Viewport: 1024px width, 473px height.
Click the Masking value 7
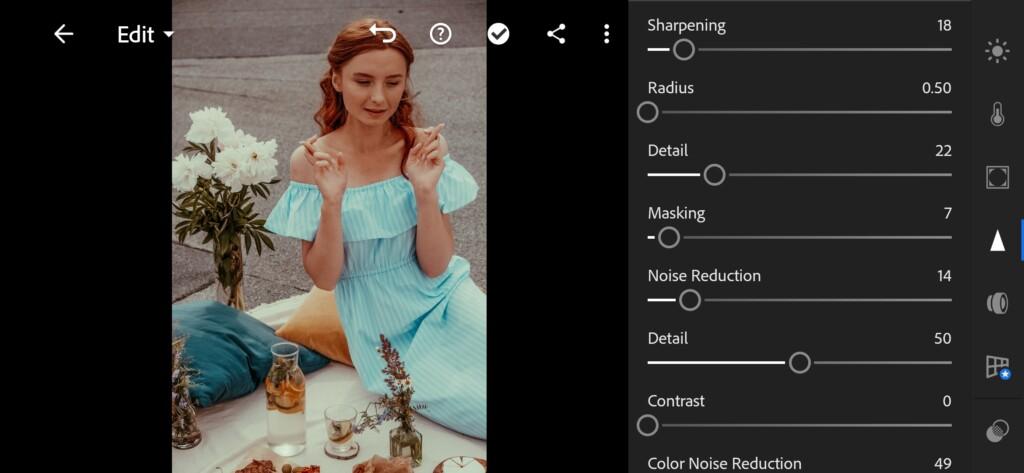(x=948, y=214)
